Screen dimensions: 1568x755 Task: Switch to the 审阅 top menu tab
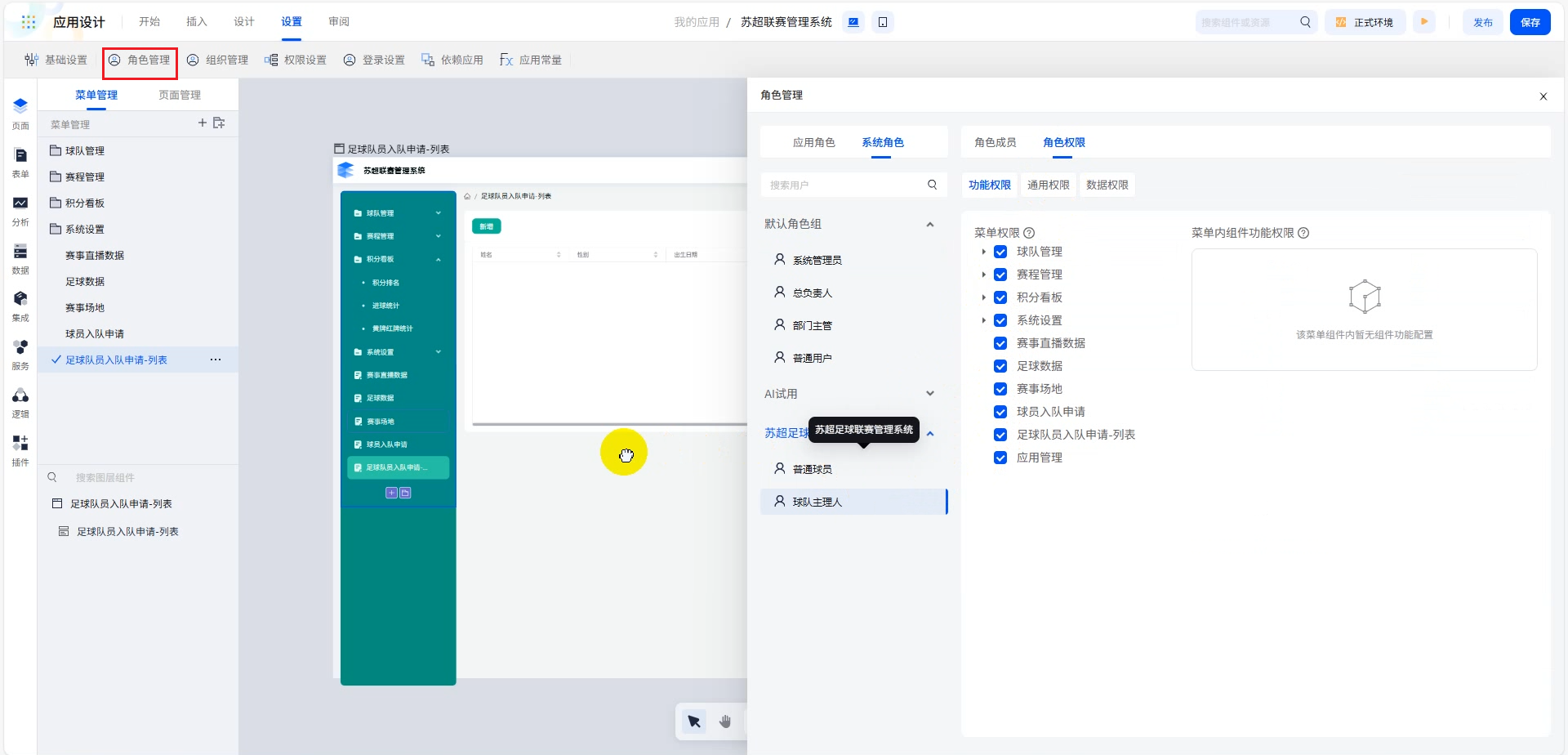(x=339, y=22)
